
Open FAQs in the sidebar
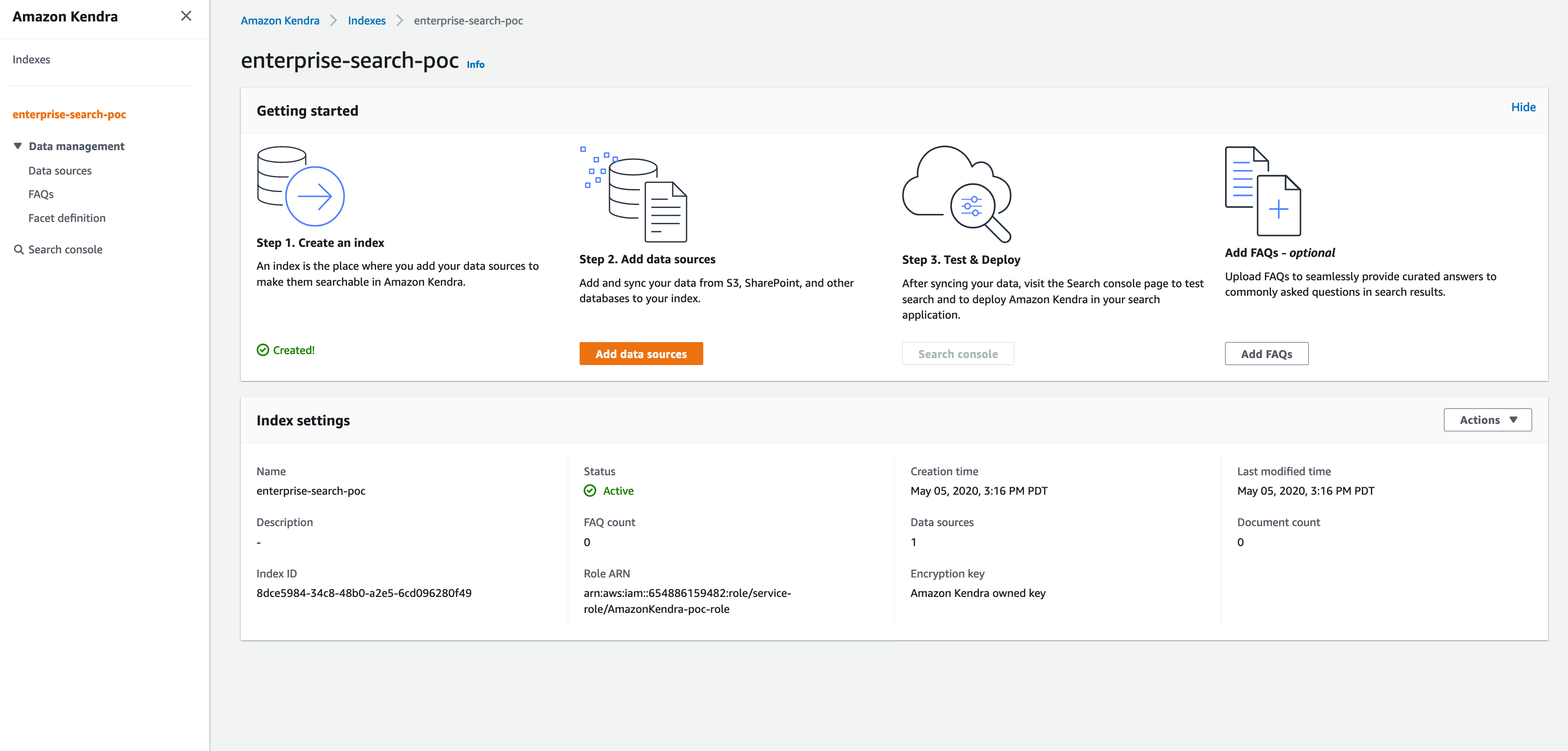(41, 194)
